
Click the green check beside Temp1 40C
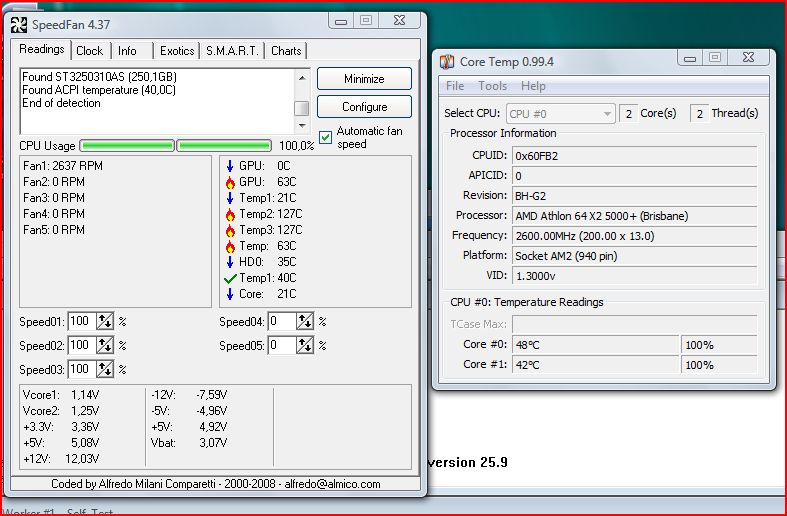pyautogui.click(x=230, y=278)
